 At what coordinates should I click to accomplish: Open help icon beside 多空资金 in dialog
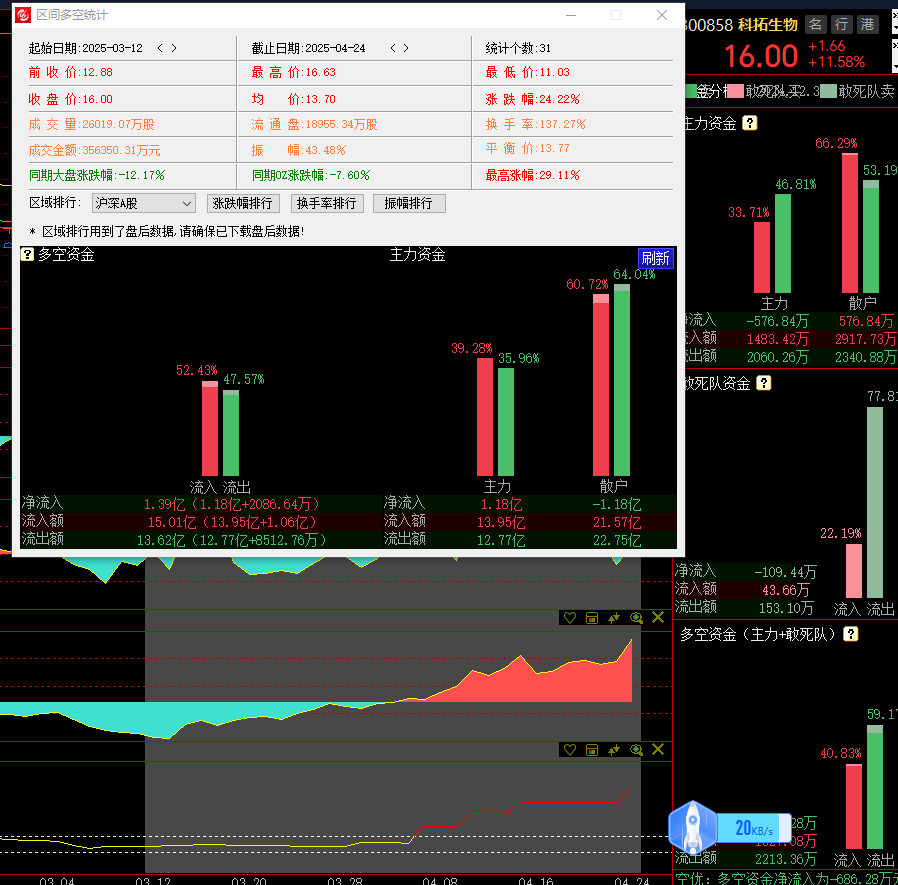tap(27, 254)
